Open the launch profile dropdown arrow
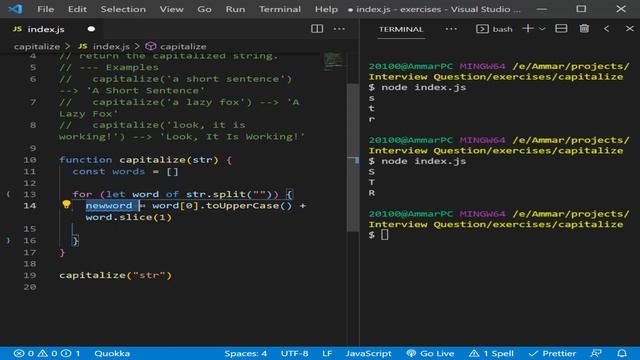Image resolution: width=640 pixels, height=360 pixels. pyautogui.click(x=542, y=29)
